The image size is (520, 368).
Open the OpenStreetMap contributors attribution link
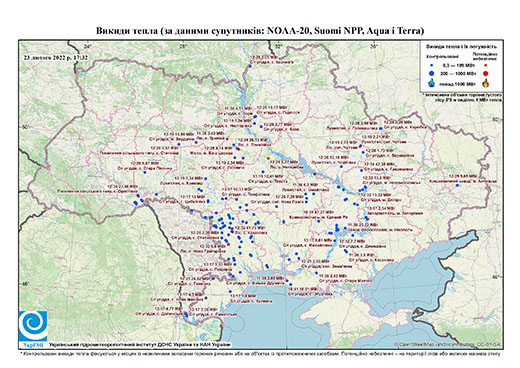pos(447,344)
